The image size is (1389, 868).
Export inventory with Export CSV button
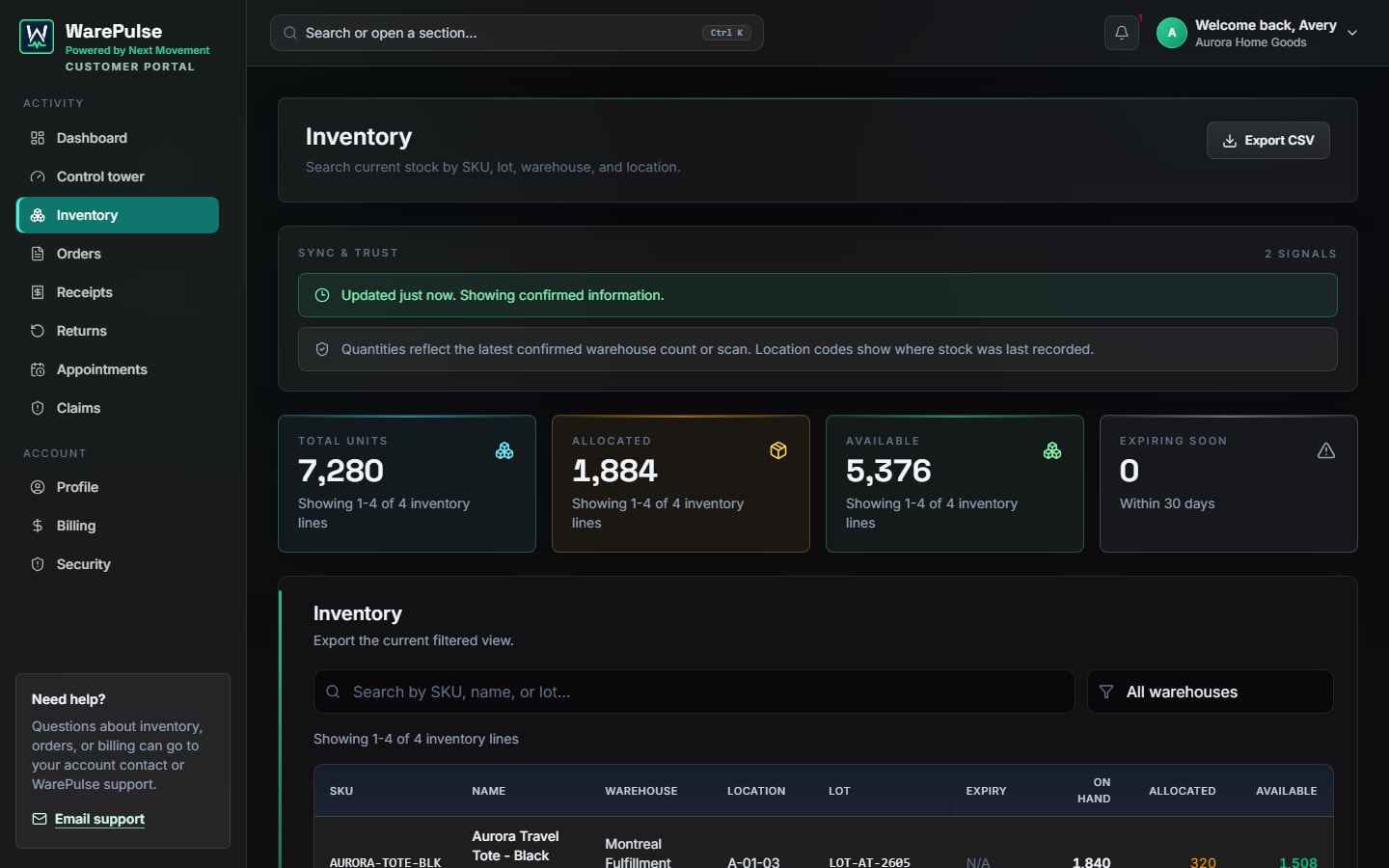pyautogui.click(x=1268, y=141)
